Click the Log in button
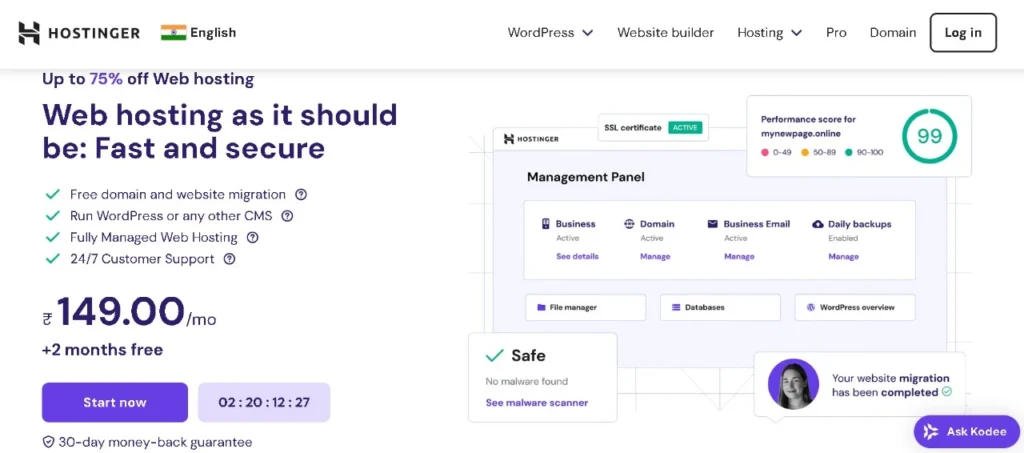 pyautogui.click(x=962, y=33)
